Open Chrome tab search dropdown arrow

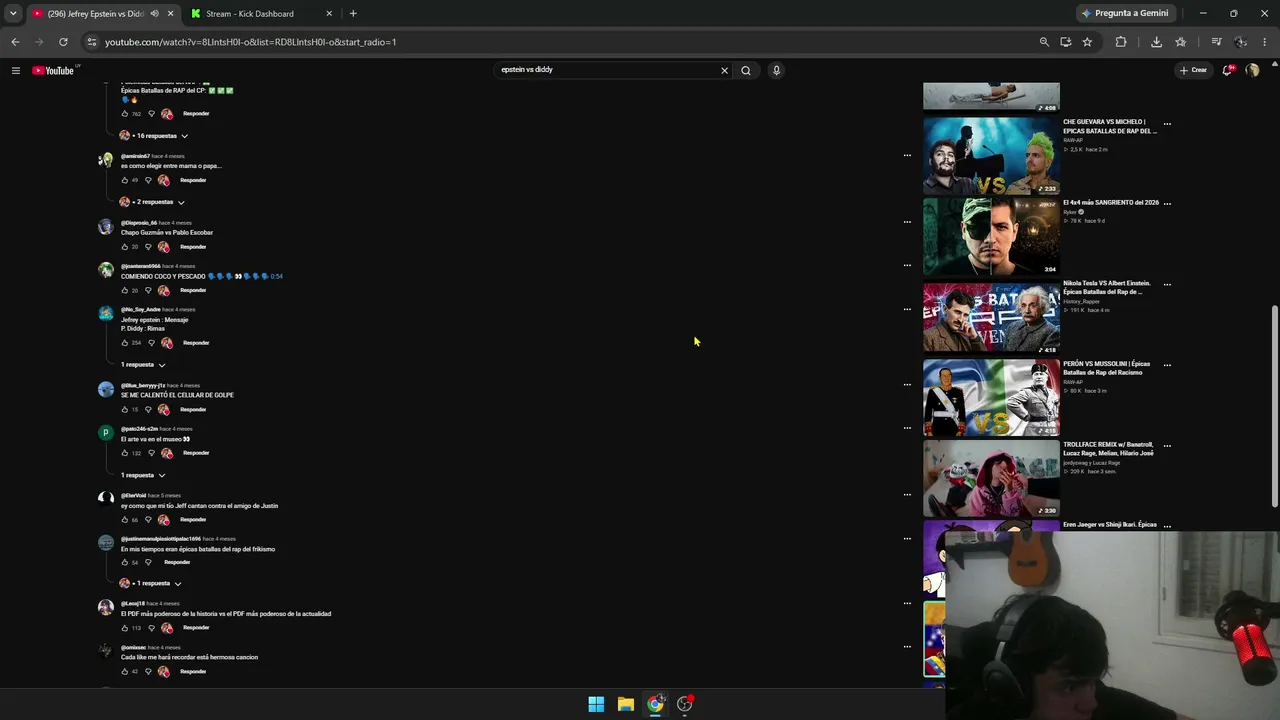pos(13,14)
